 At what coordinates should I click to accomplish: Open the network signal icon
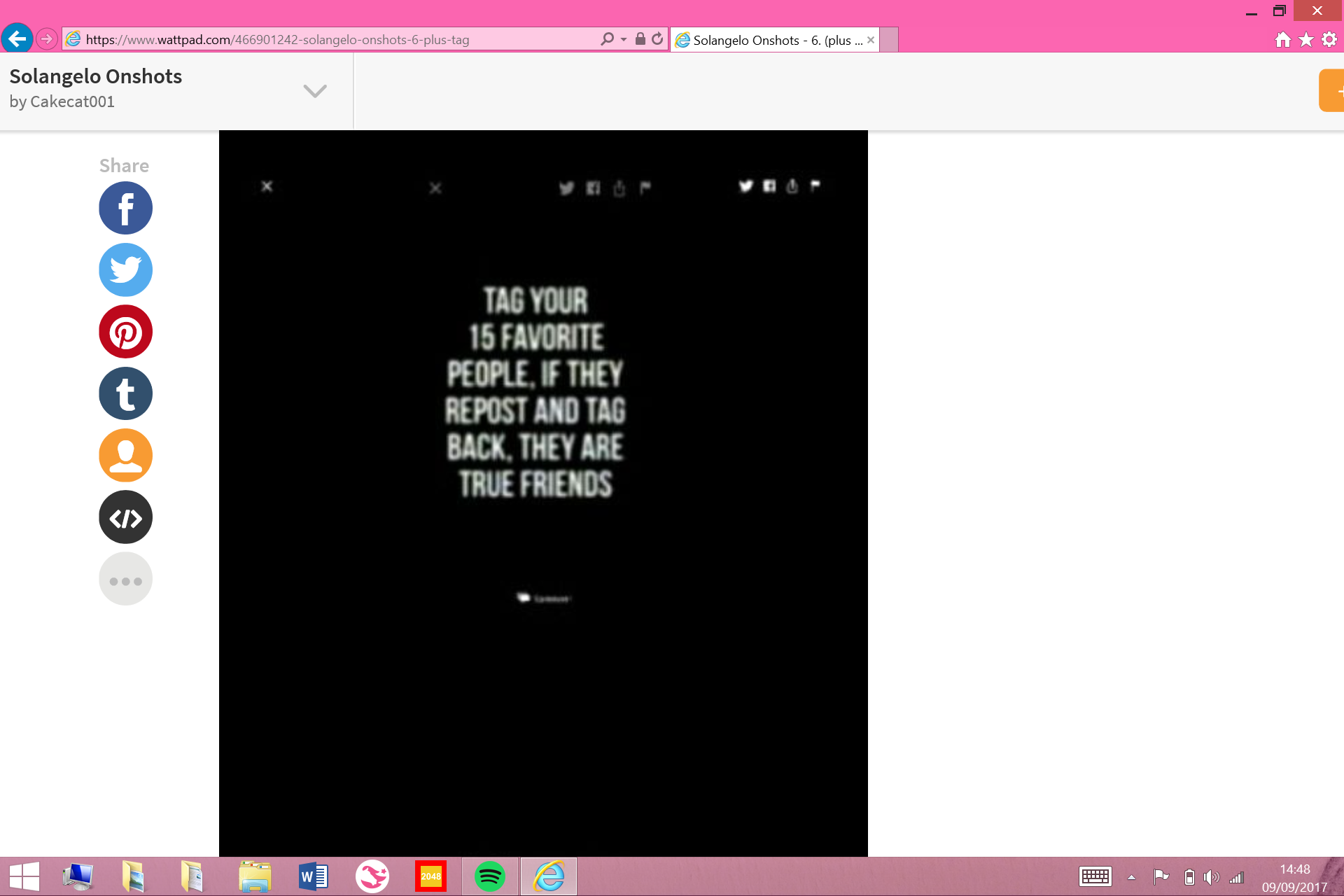(1237, 877)
